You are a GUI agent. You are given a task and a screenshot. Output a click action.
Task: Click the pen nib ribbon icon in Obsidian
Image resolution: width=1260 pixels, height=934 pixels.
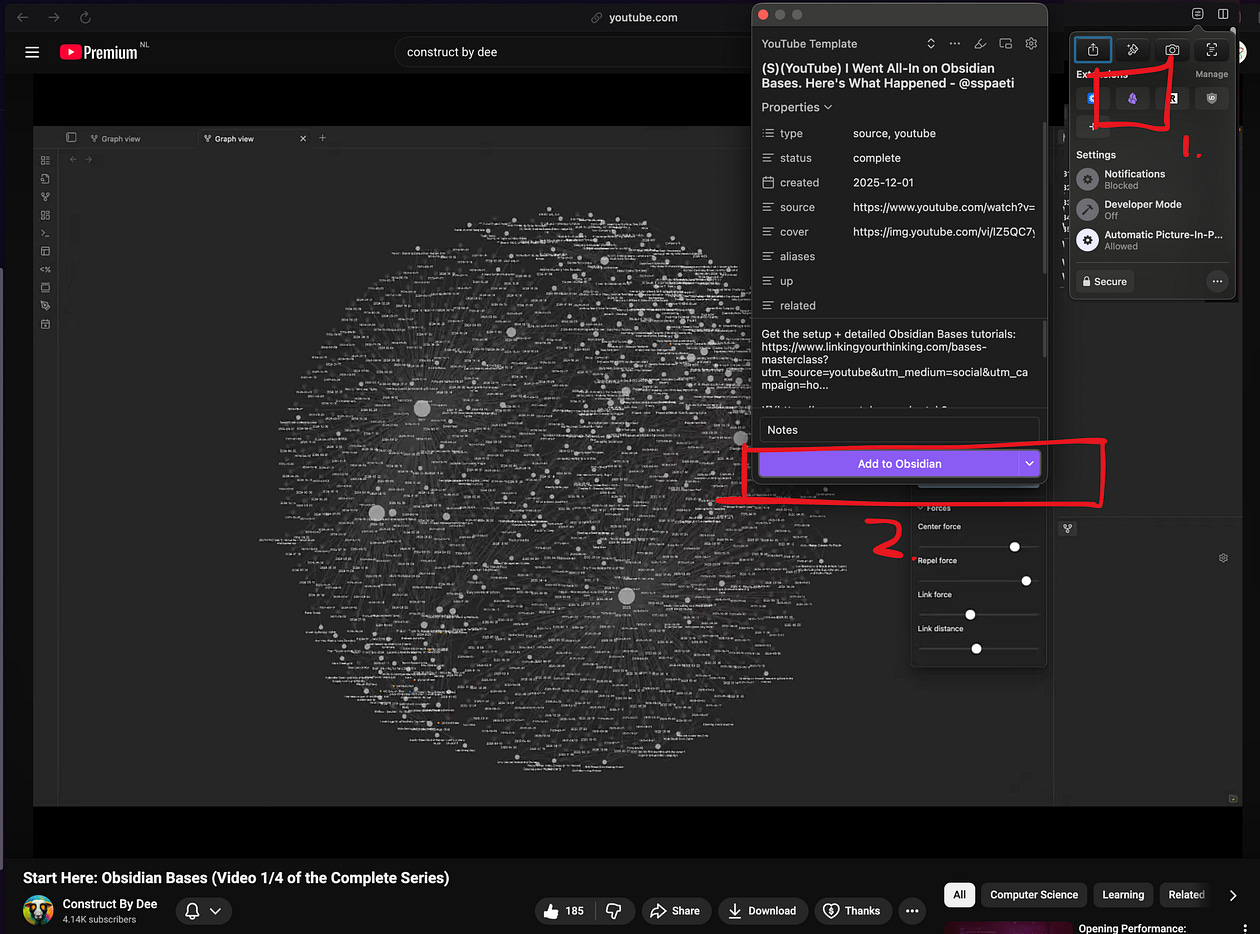(45, 306)
